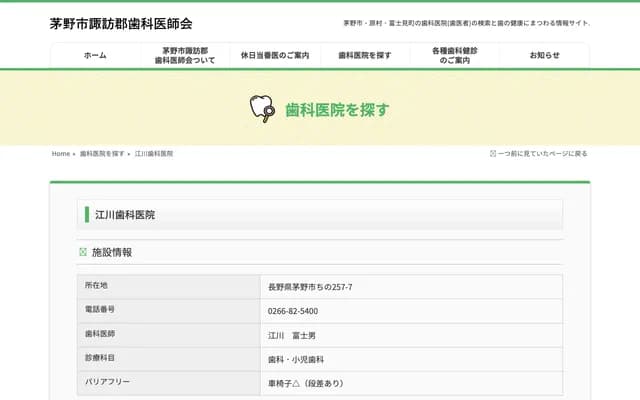Select address 長野県茅野市ちの257-7
The image size is (640, 400).
pyautogui.click(x=310, y=287)
